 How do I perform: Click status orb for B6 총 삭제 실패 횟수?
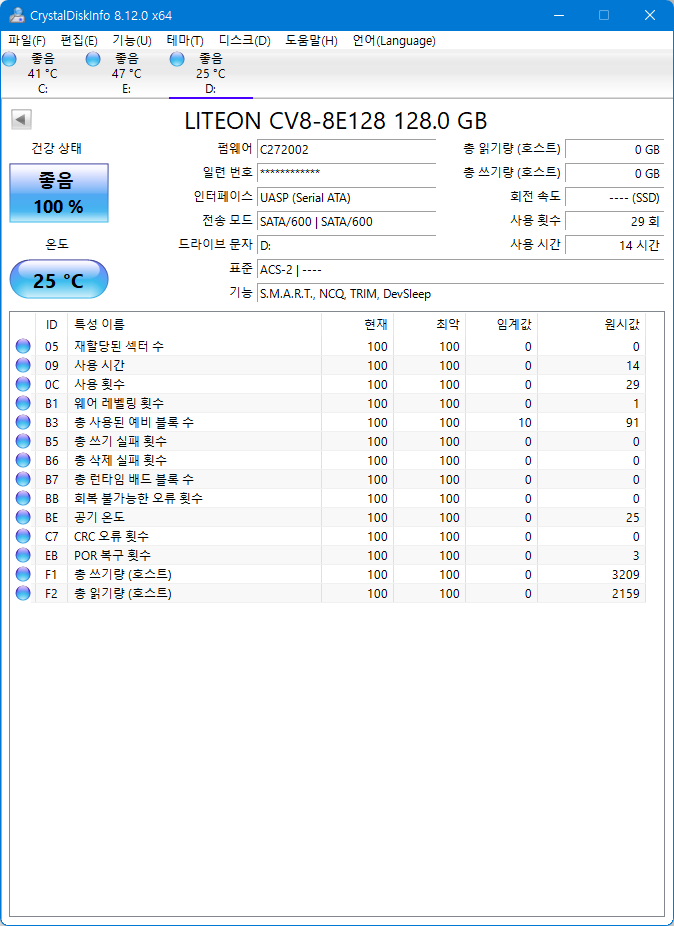[23, 460]
